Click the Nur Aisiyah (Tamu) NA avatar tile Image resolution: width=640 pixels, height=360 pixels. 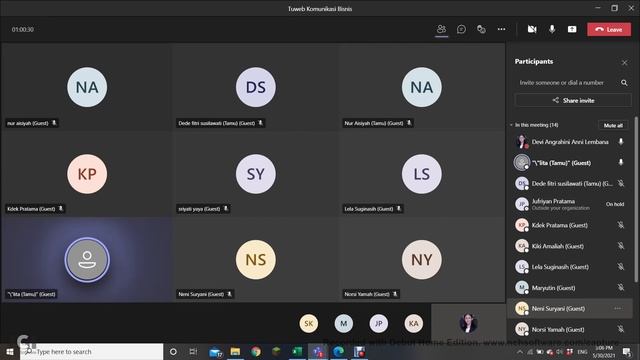click(421, 87)
